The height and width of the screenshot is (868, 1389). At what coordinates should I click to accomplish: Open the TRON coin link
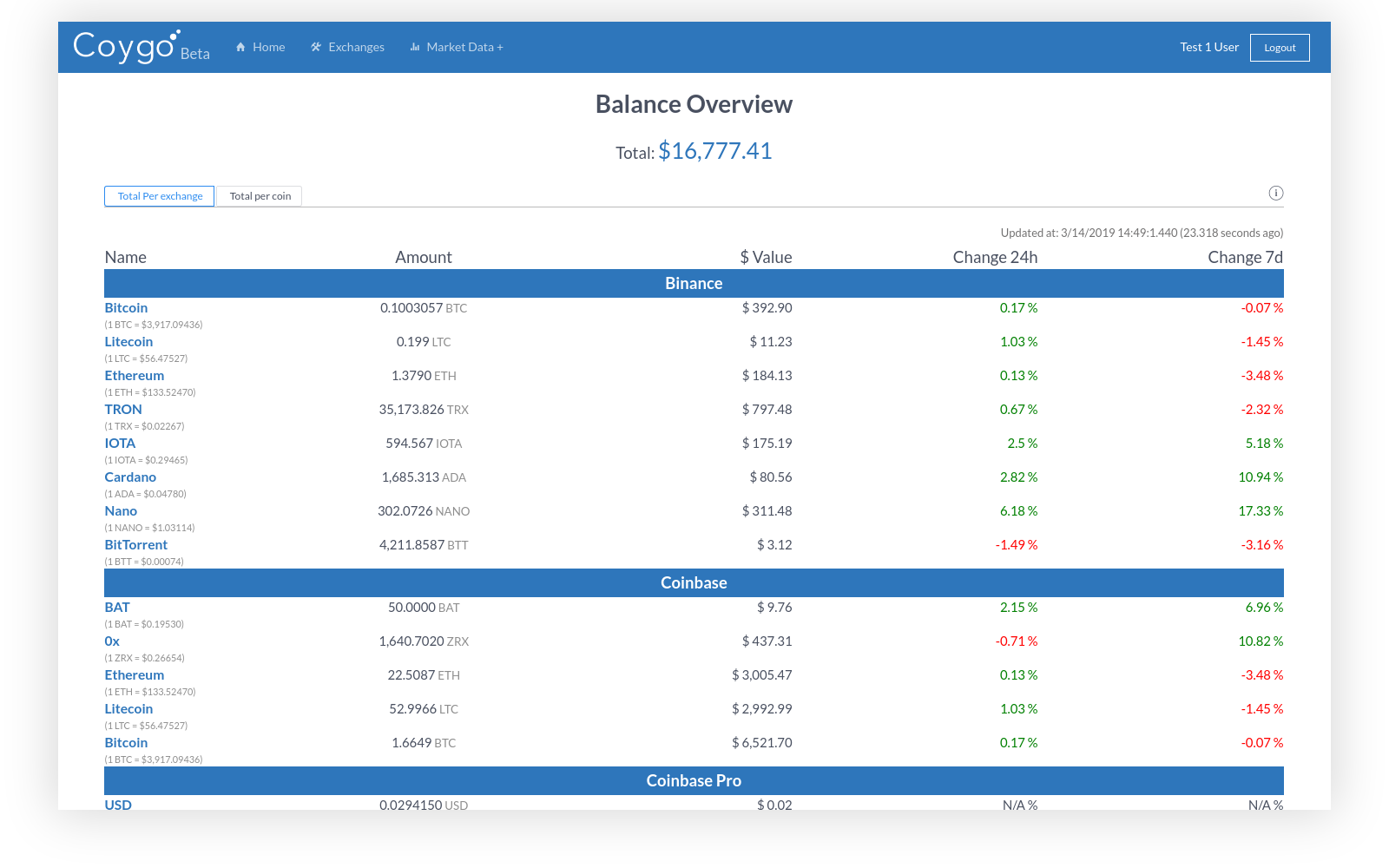click(123, 410)
